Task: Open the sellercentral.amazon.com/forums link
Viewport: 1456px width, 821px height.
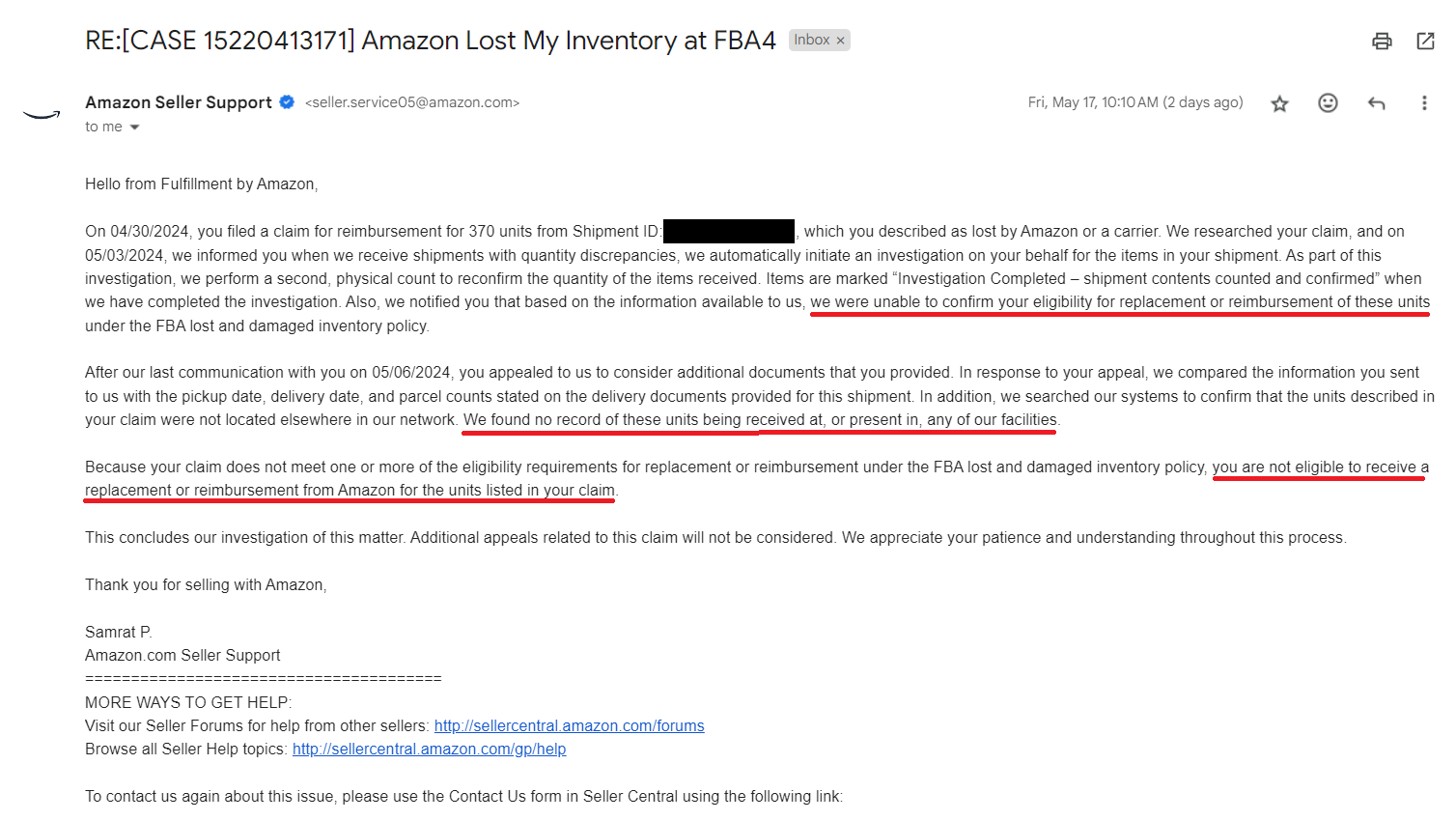Action: [x=569, y=725]
